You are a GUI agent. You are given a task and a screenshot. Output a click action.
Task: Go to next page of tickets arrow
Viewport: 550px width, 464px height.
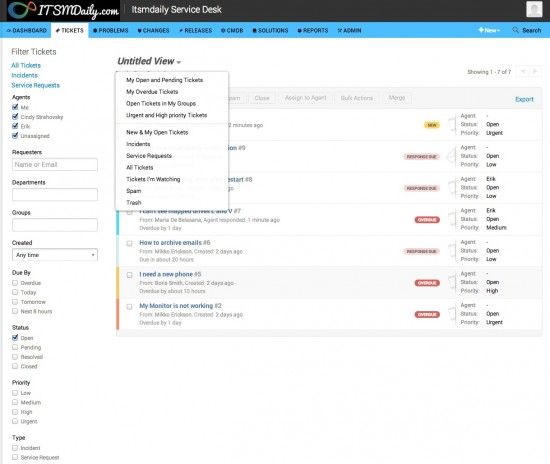point(535,72)
